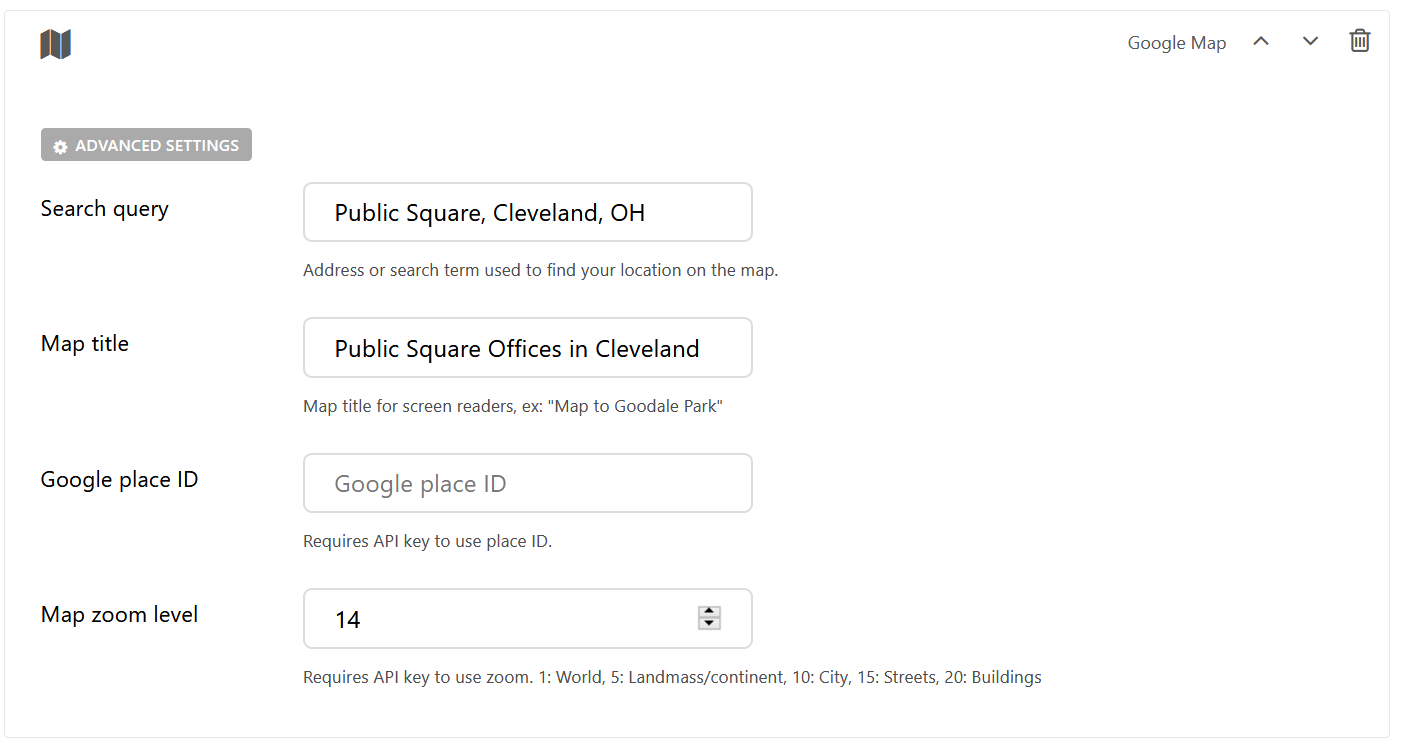1401x744 pixels.
Task: Click the screen reader hint under Map title
Action: (512, 407)
